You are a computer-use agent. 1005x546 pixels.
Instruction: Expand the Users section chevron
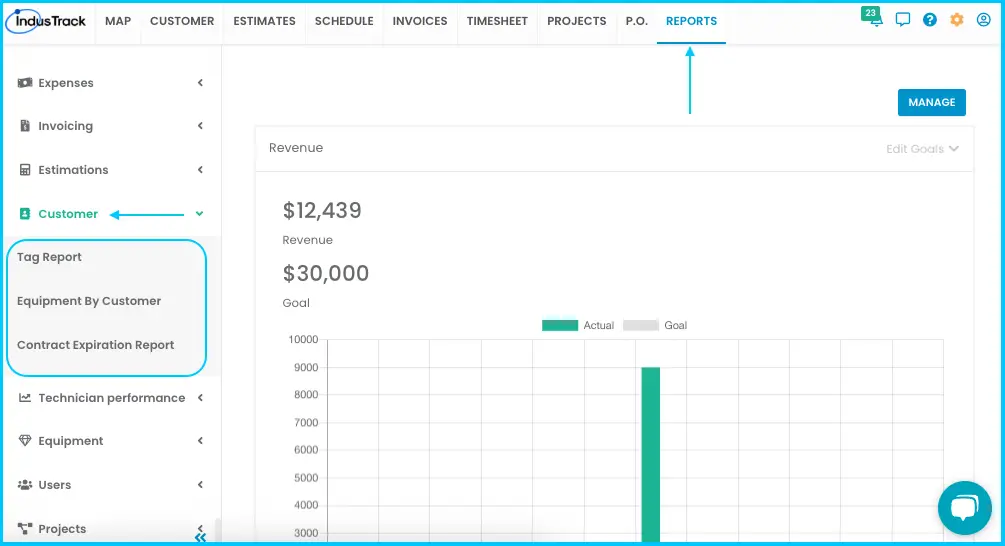(x=201, y=485)
